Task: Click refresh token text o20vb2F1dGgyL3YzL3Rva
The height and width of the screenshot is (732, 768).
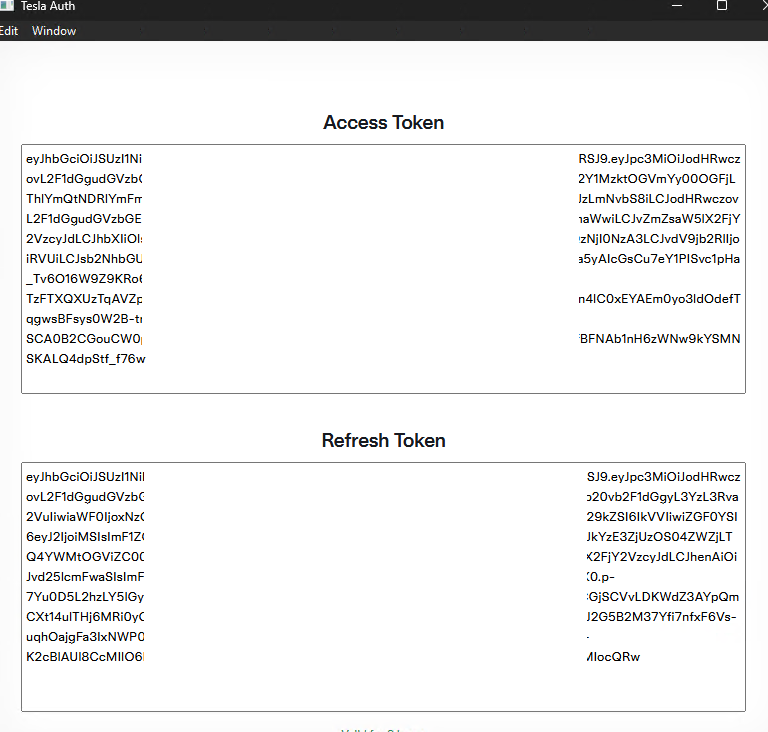Action: (x=663, y=497)
